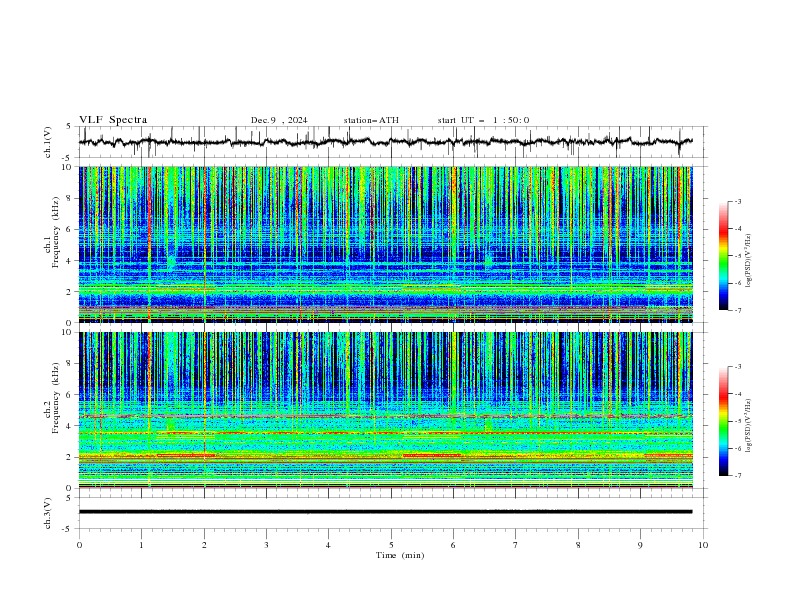
Task: Click the ch.1 voltage waveform trace
Action: (385, 142)
